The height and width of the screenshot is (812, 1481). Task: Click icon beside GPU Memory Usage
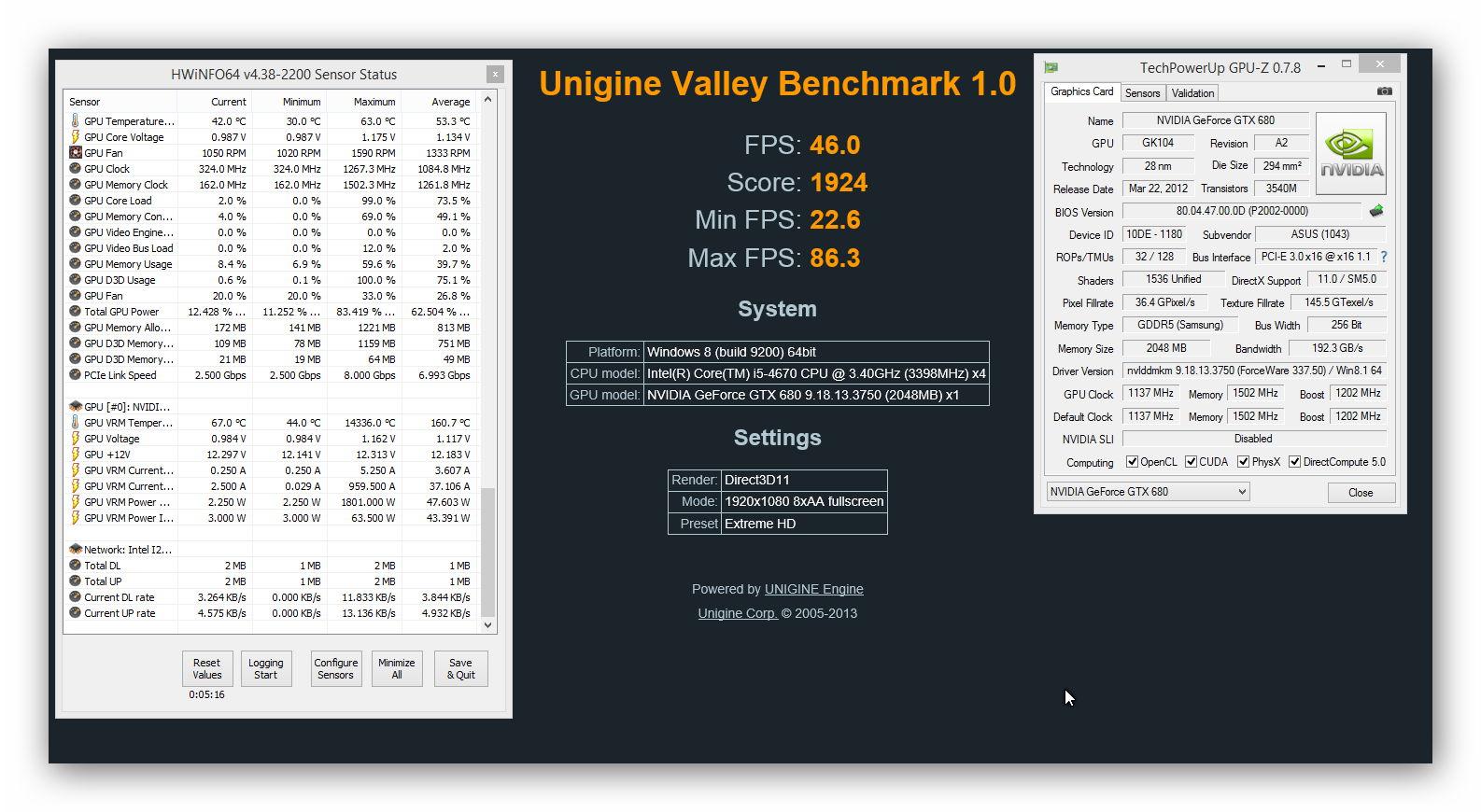click(75, 264)
